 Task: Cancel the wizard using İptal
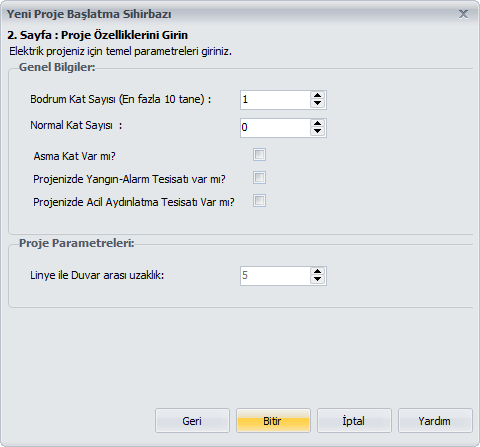(x=354, y=421)
